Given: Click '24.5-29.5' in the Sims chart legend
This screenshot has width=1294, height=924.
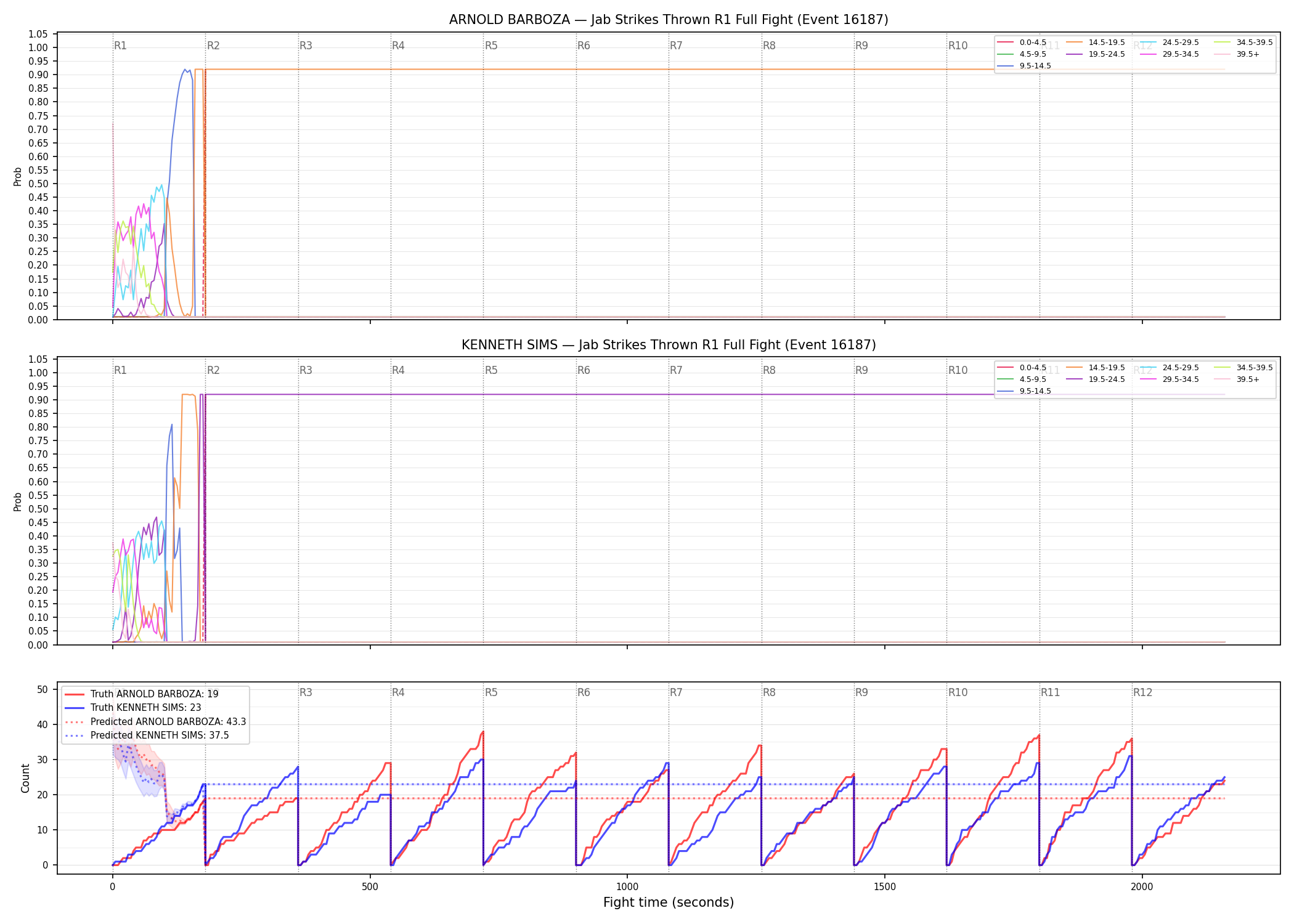Looking at the screenshot, I should (x=1181, y=368).
